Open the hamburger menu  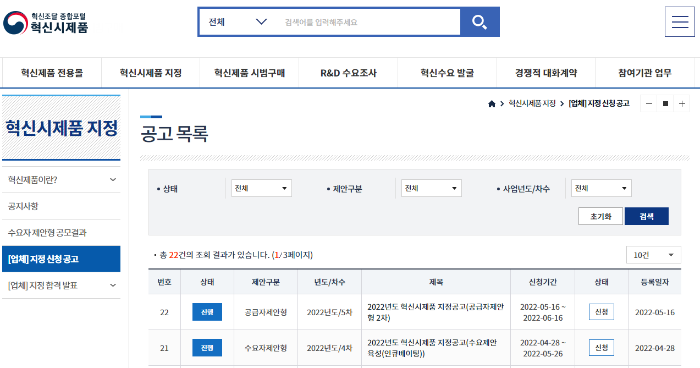(679, 21)
